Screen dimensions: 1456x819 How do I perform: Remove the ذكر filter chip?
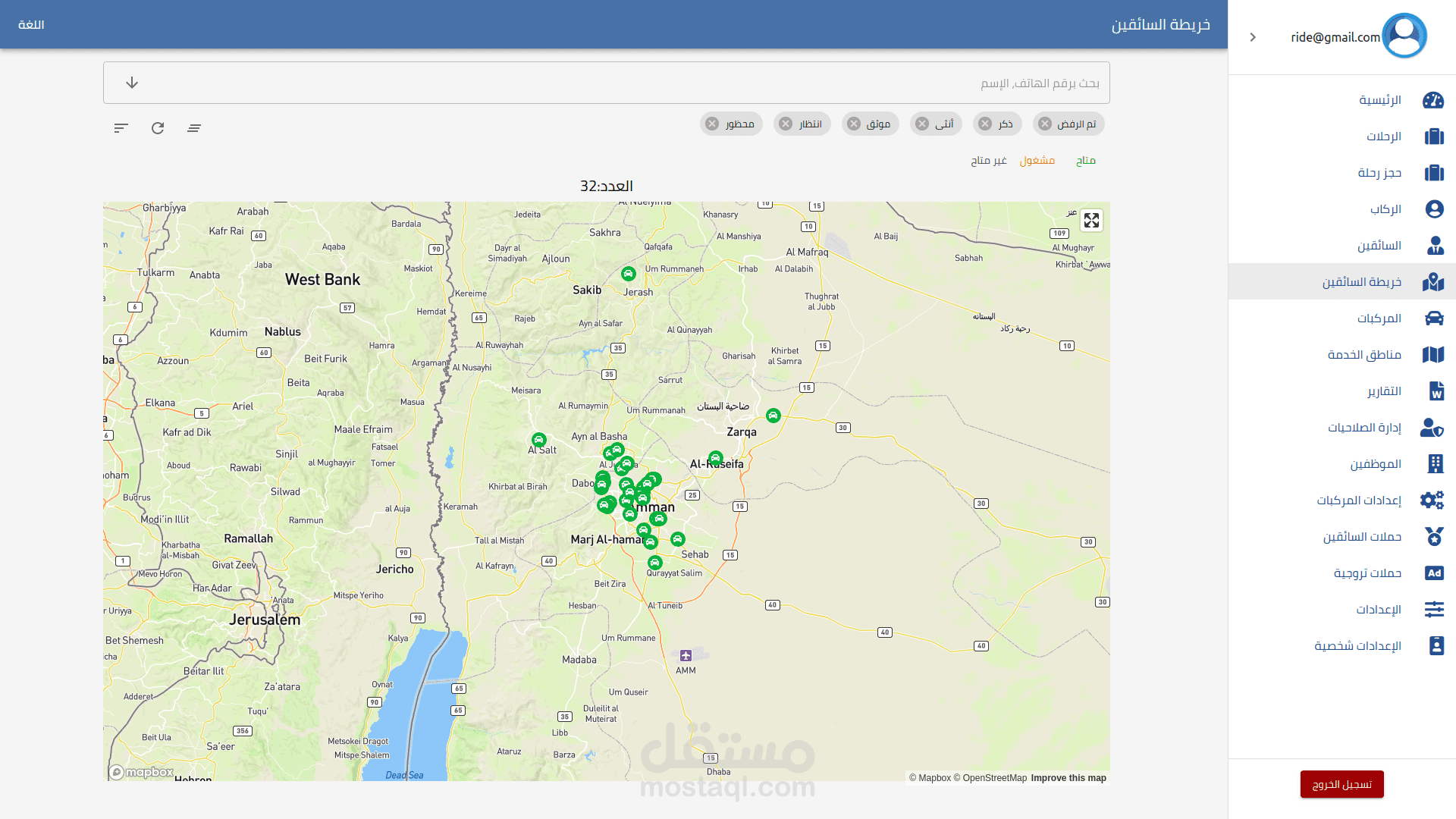(x=985, y=124)
